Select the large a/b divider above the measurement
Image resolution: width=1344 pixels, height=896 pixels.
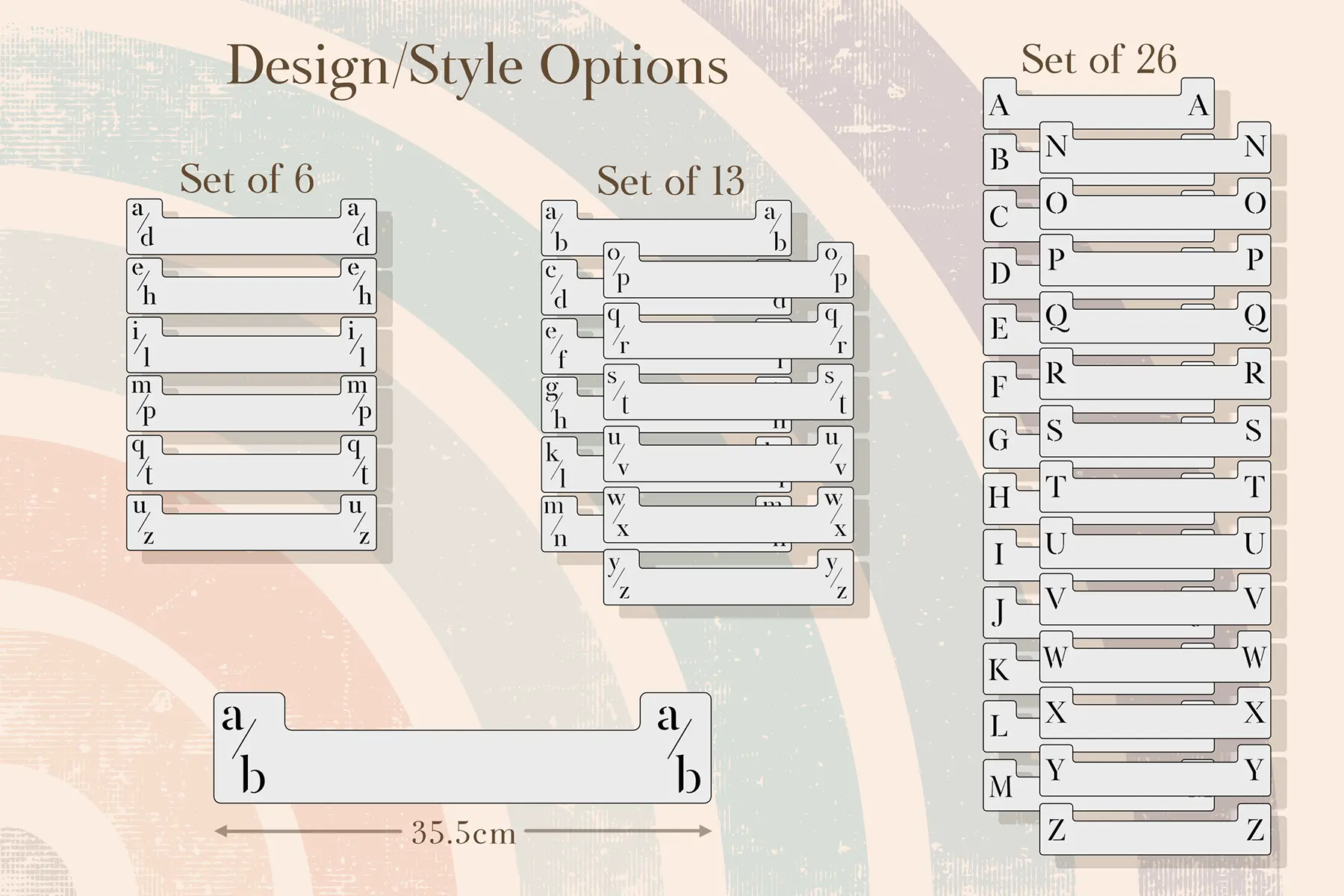coord(462,765)
